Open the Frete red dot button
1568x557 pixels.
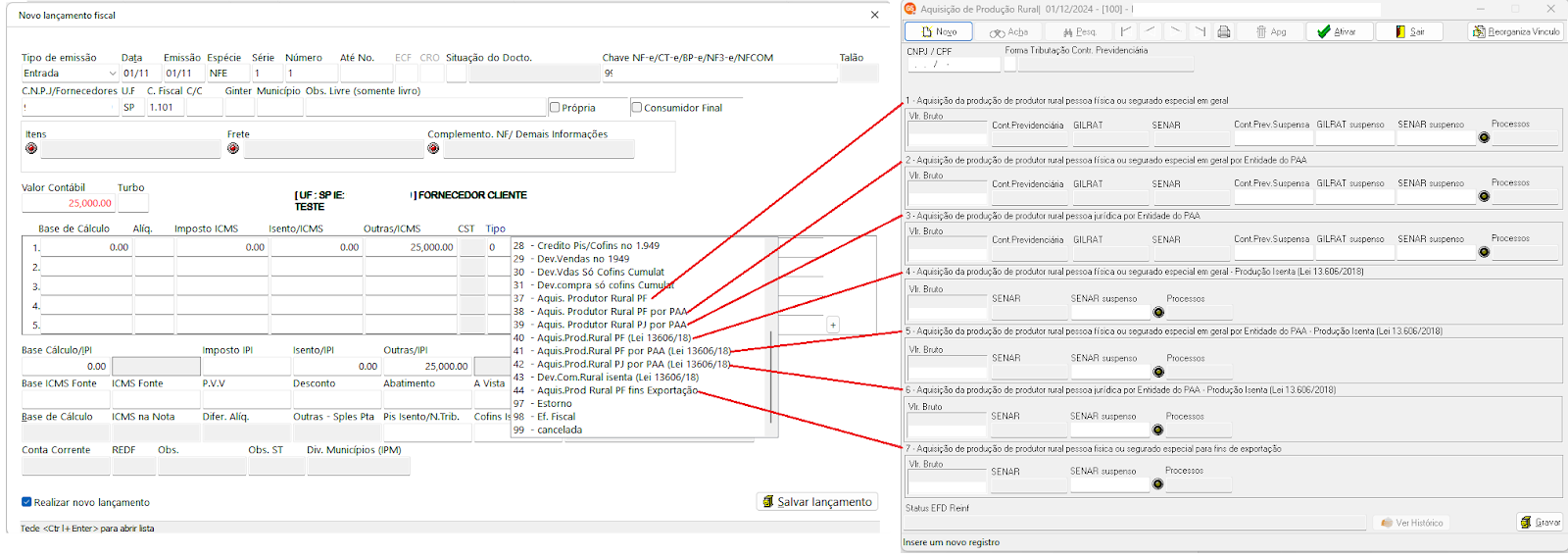(x=233, y=148)
